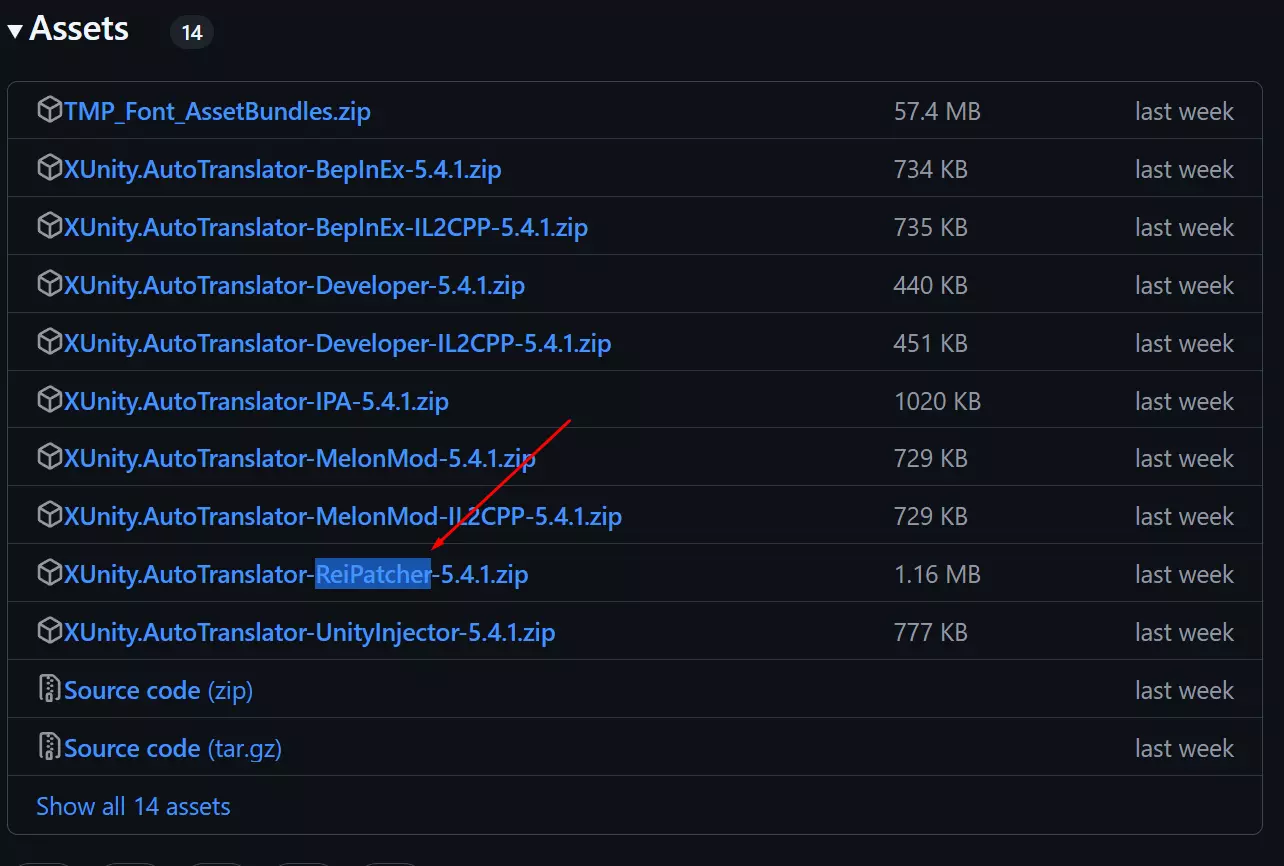Download XUnity.AutoTranslator-UnityInjector-5.4.1.zip
This screenshot has width=1284, height=866.
(309, 632)
